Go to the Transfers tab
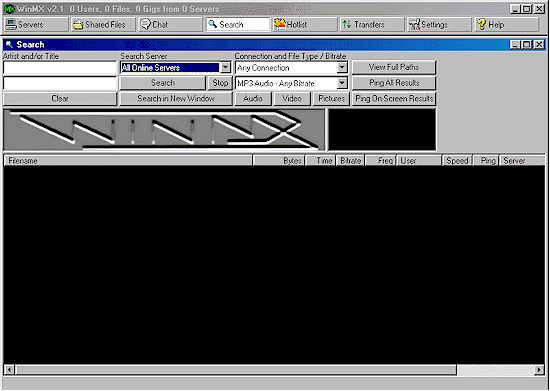The height and width of the screenshot is (391, 550). coord(372,25)
